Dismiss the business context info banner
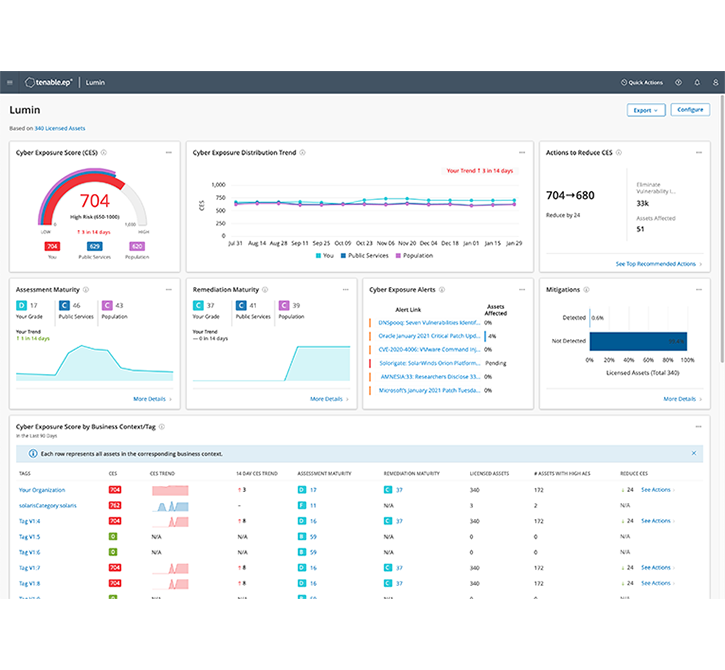 tap(694, 453)
